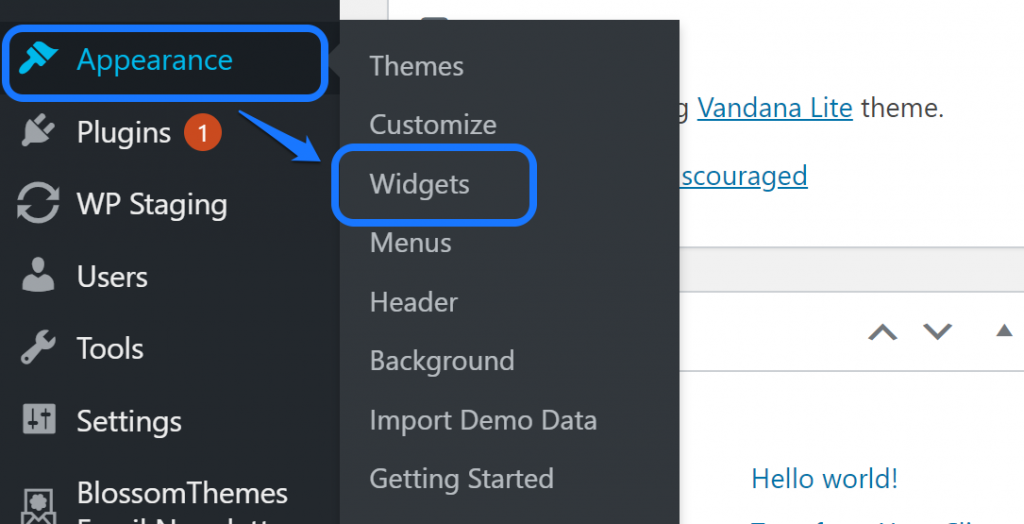Click the Users person icon
The image size is (1024, 524).
38,276
